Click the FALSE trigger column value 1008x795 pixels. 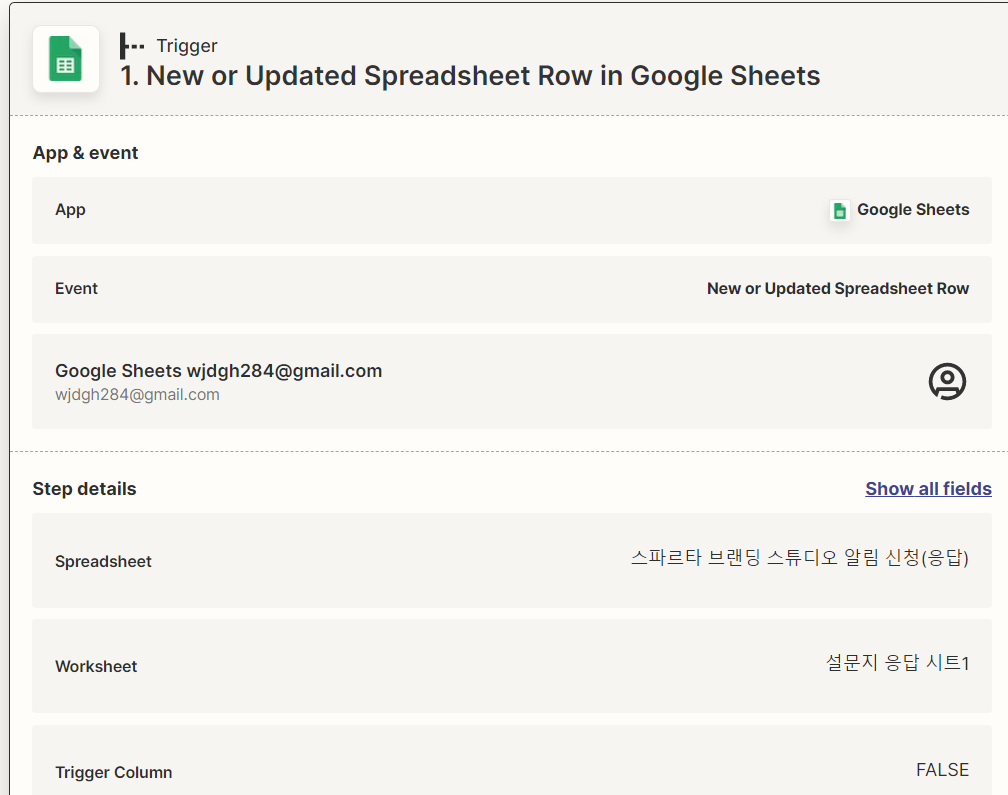942,770
